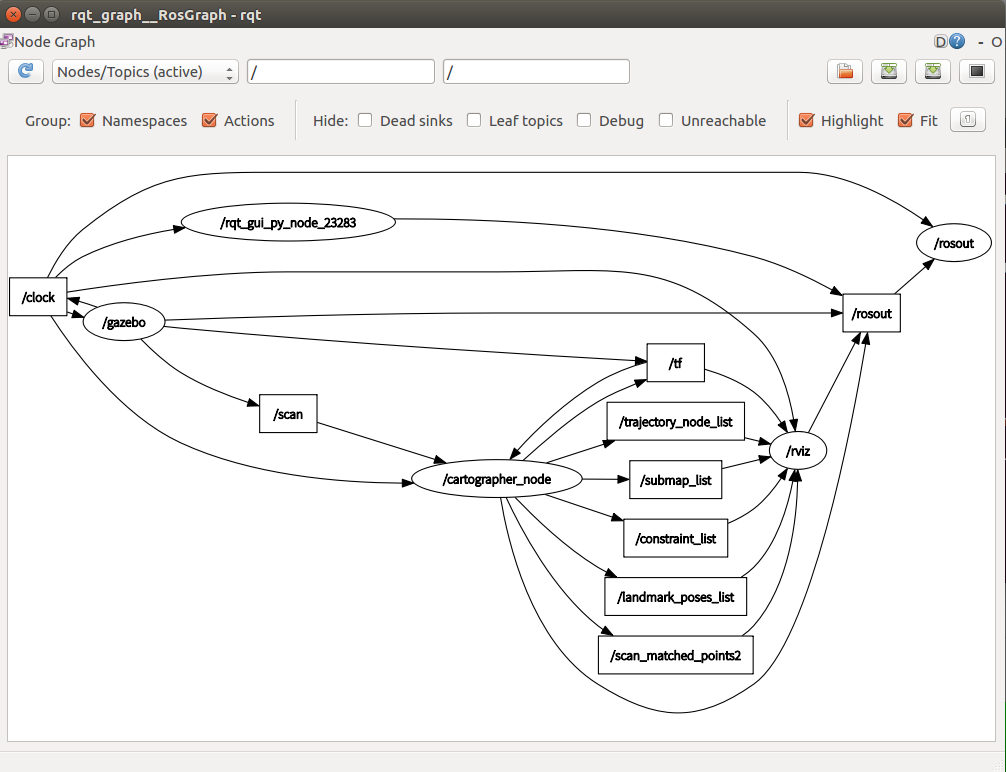The height and width of the screenshot is (772, 1006).
Task: Click the first namespace filter field
Action: pyautogui.click(x=340, y=72)
